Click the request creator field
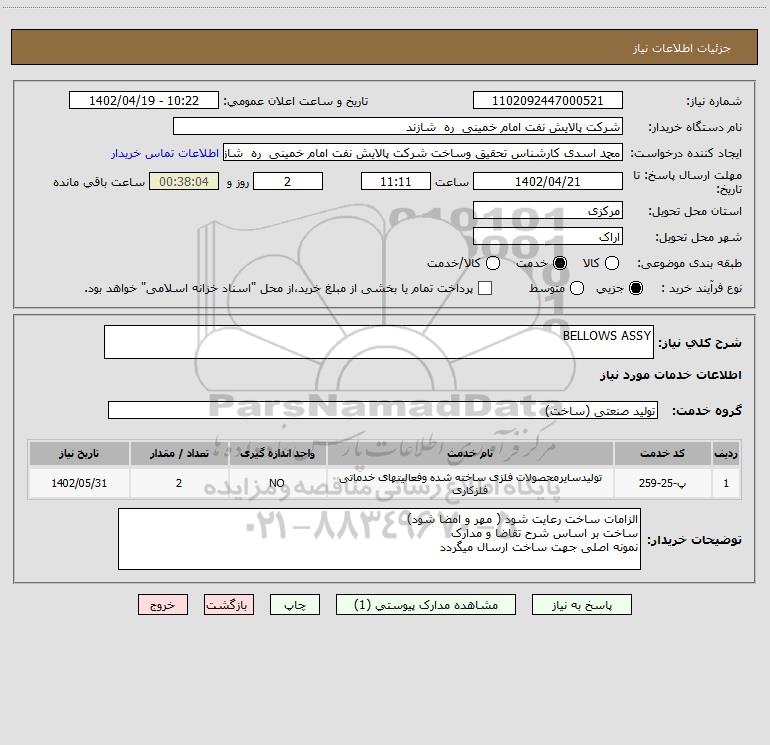 click(423, 153)
